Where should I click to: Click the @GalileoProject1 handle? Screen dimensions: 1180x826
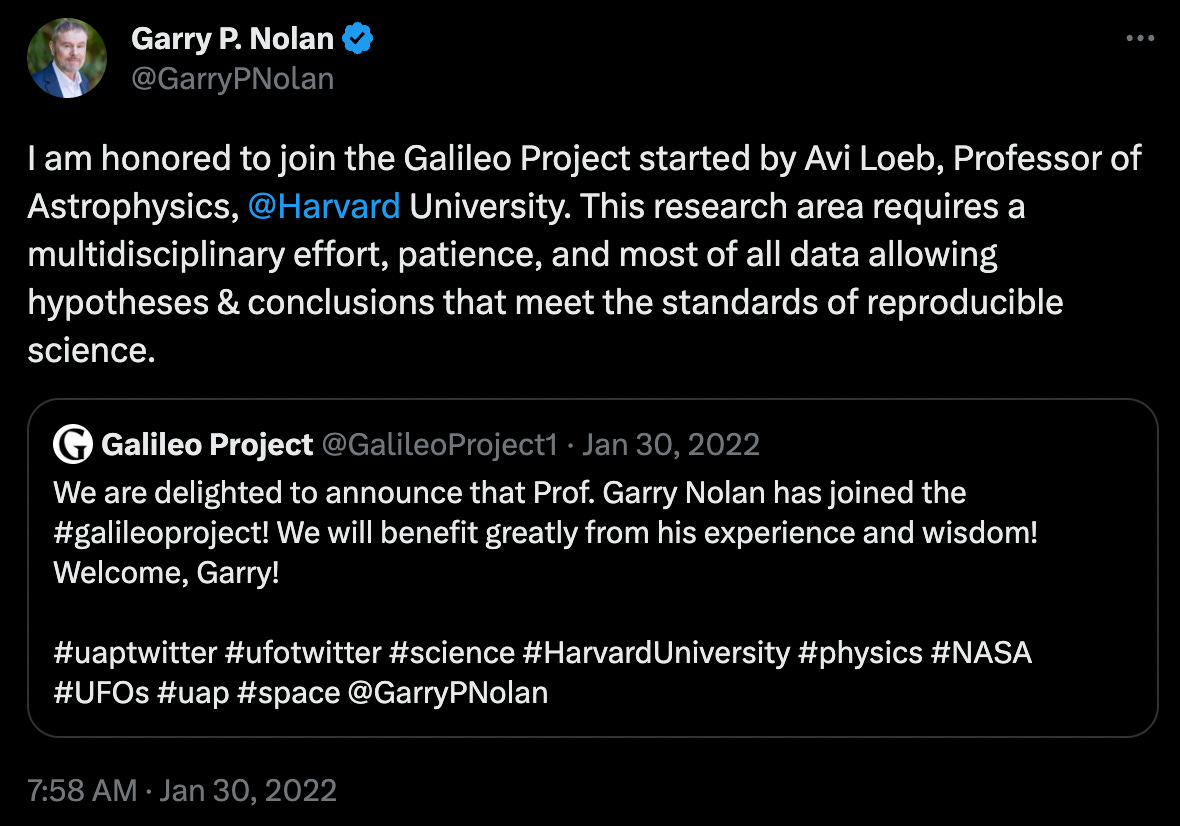440,444
